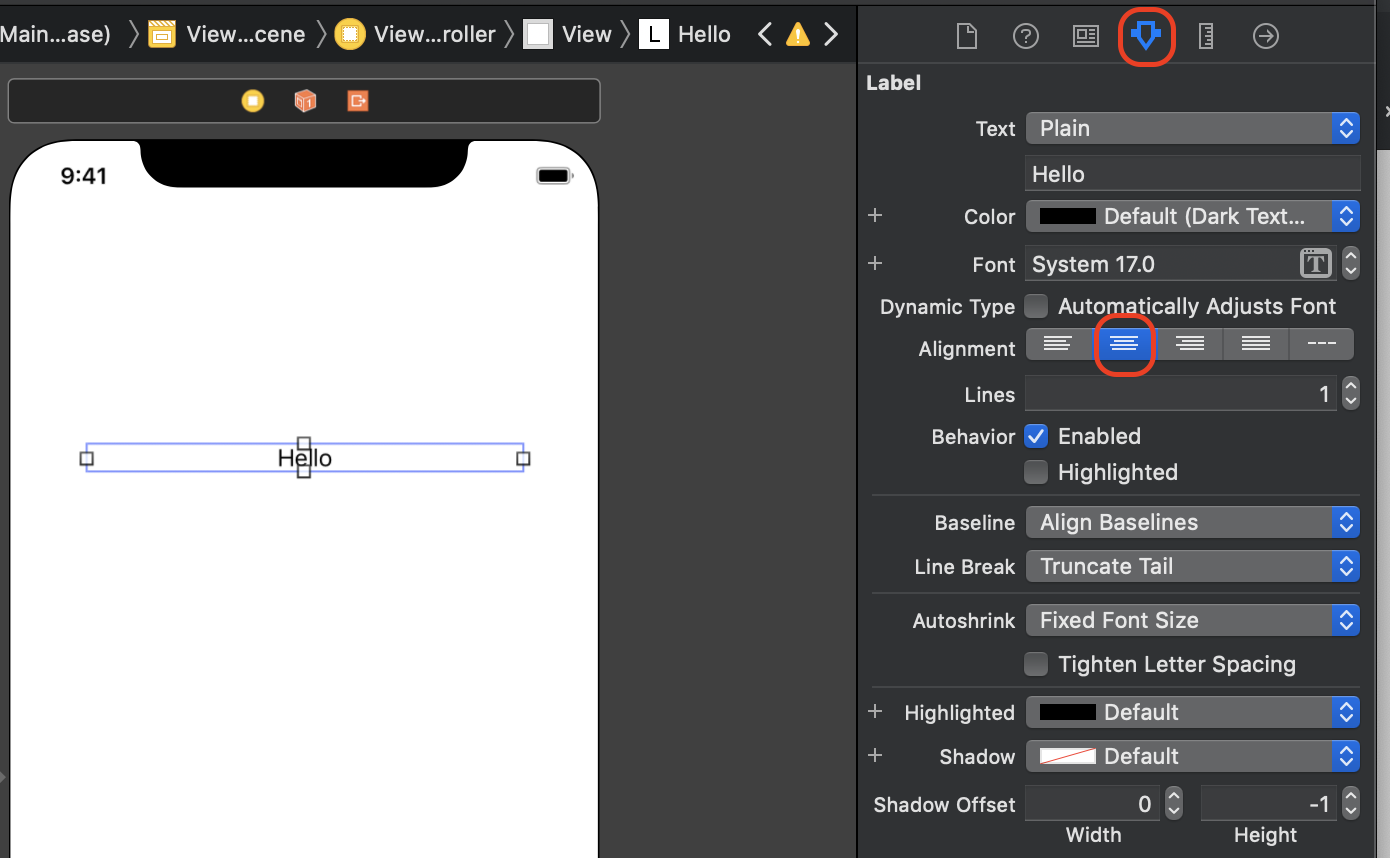Enable Automatically Adjusts Font checkbox
The image size is (1390, 858).
point(1037,306)
